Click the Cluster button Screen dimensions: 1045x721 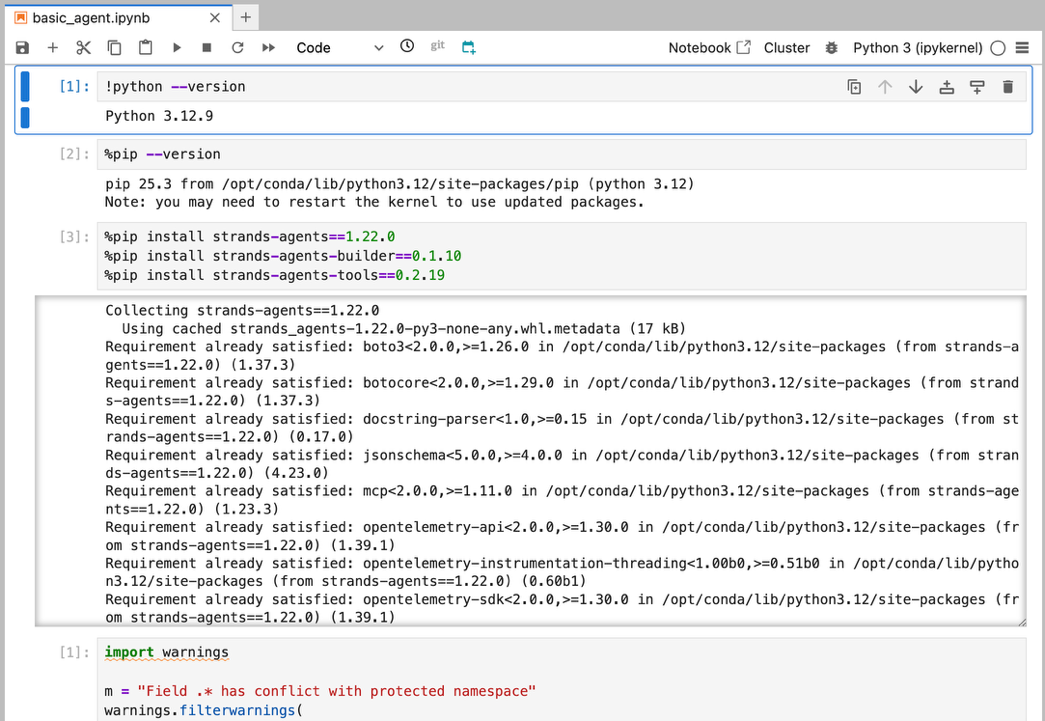786,47
